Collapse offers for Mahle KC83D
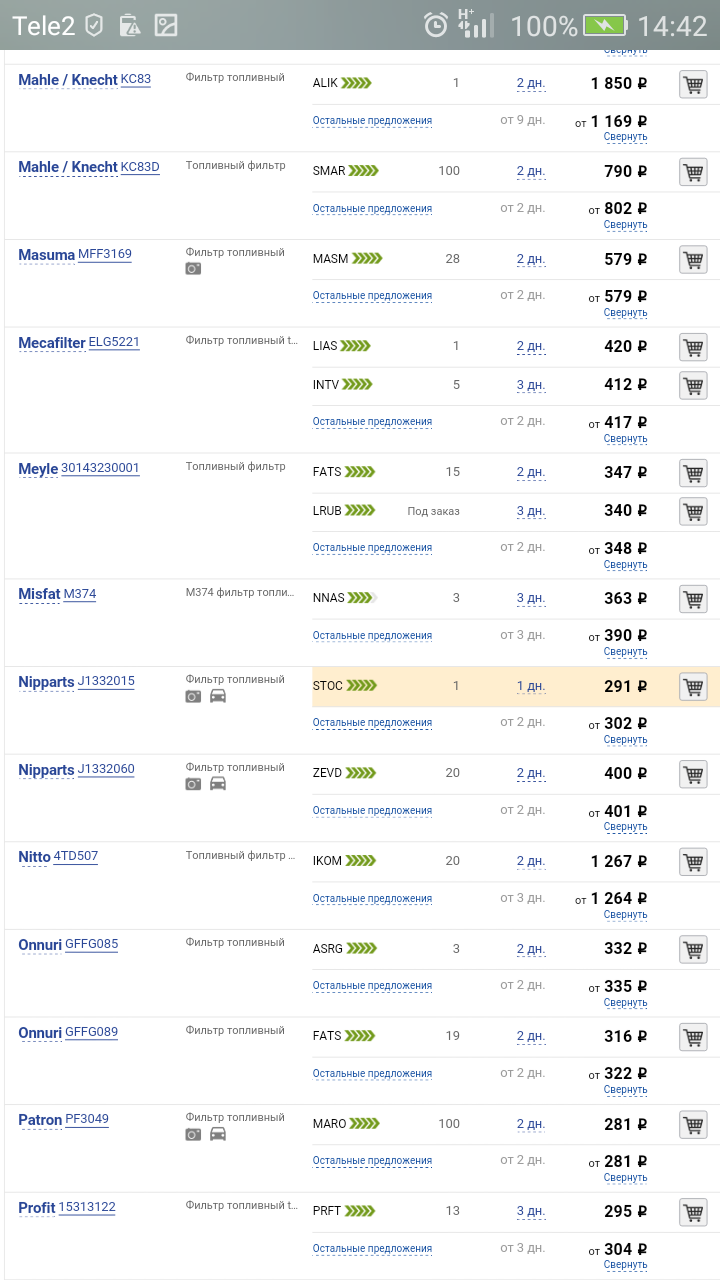 tap(625, 225)
